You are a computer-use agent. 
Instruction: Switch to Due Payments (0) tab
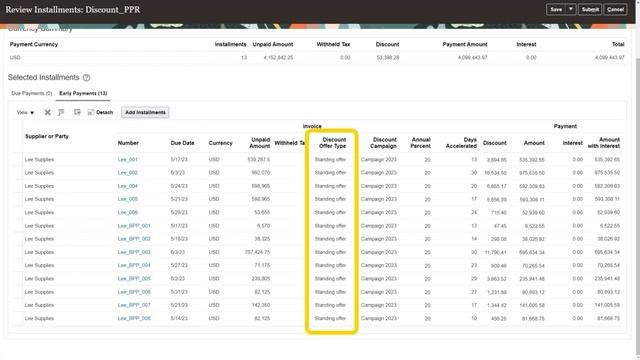tap(31, 93)
